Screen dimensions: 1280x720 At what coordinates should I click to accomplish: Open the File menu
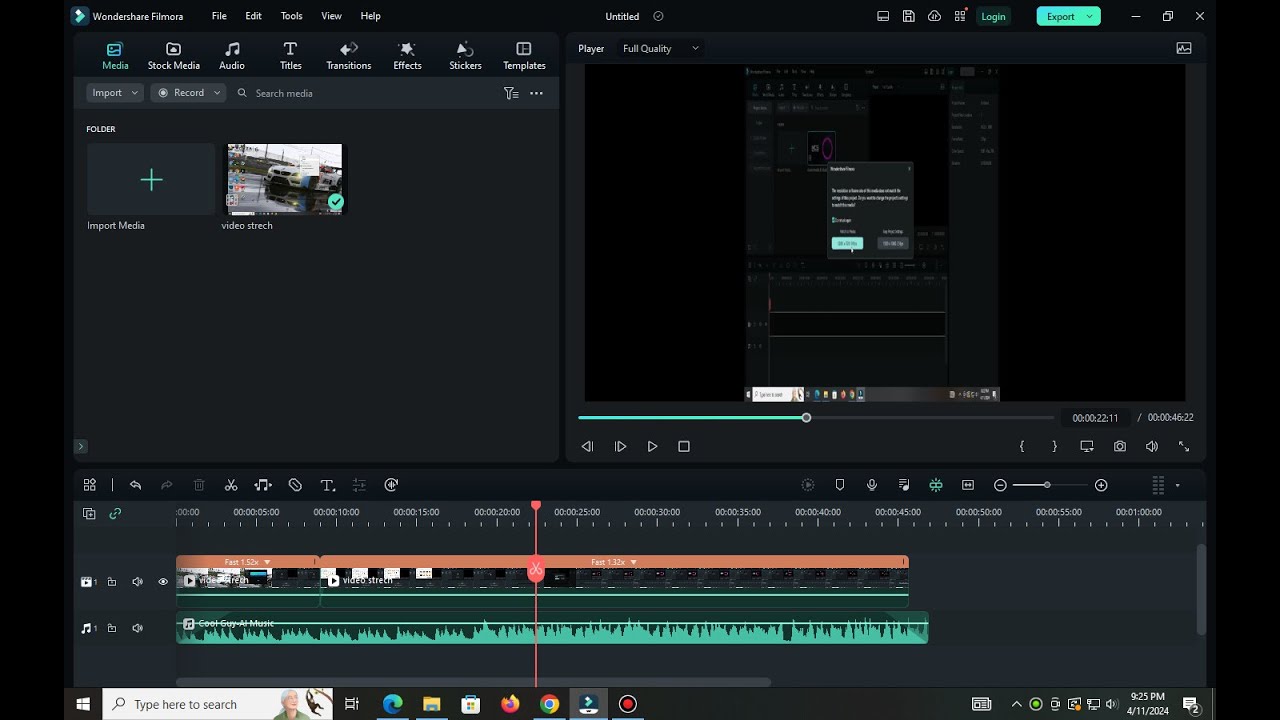[x=219, y=16]
